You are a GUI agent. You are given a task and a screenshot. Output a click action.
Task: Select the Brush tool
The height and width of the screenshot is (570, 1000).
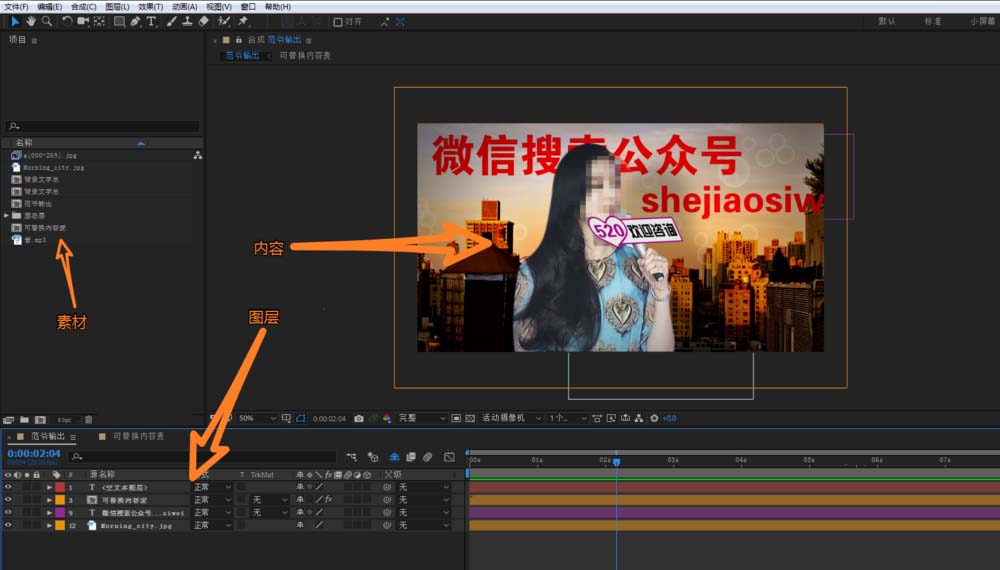coord(172,22)
